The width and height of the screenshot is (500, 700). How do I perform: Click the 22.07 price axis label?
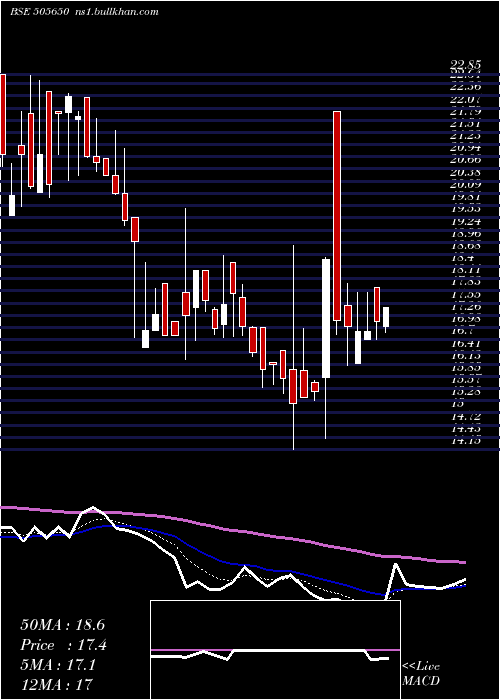pyautogui.click(x=465, y=99)
